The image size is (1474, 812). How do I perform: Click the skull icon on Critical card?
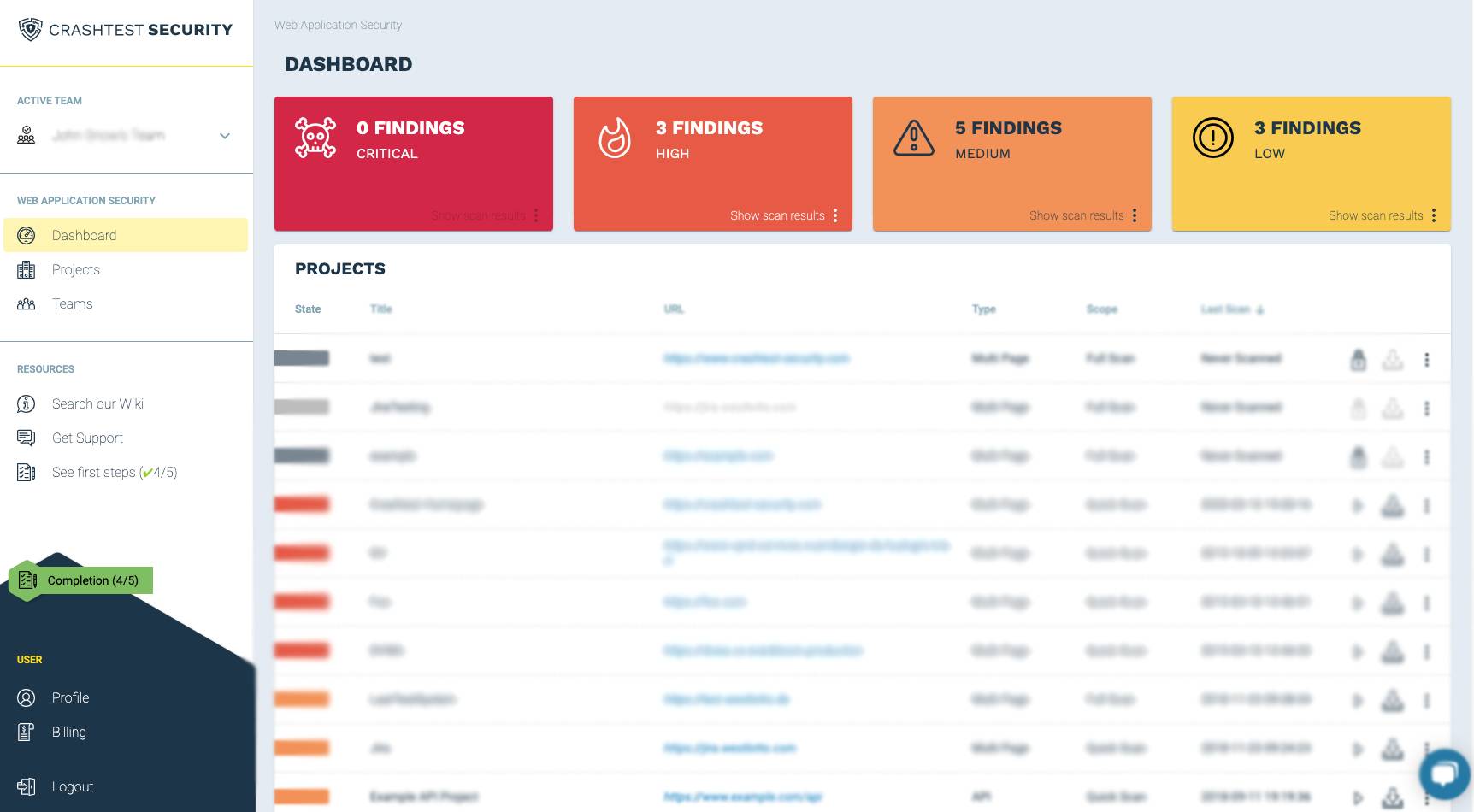coord(315,138)
